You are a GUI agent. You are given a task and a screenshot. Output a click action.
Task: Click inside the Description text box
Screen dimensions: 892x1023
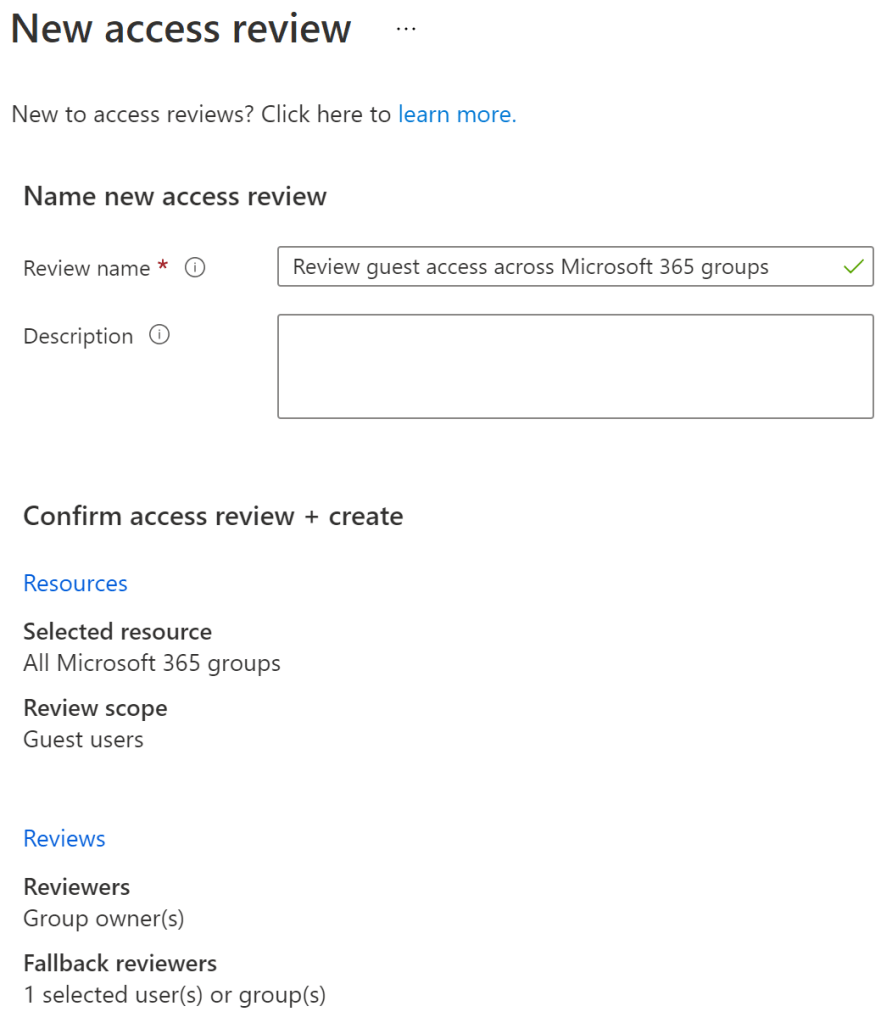[575, 365]
